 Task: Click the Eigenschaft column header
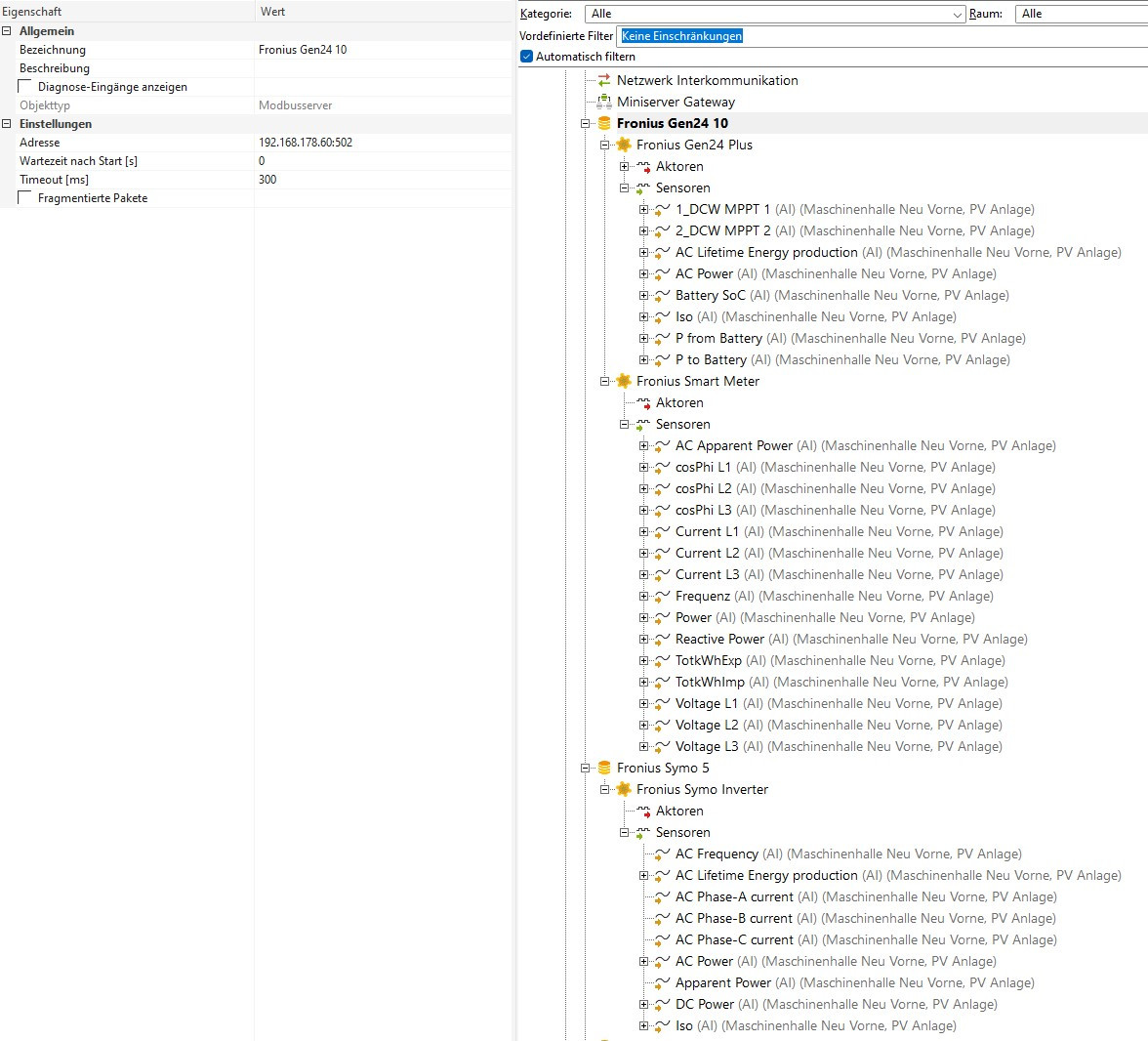coord(127,12)
